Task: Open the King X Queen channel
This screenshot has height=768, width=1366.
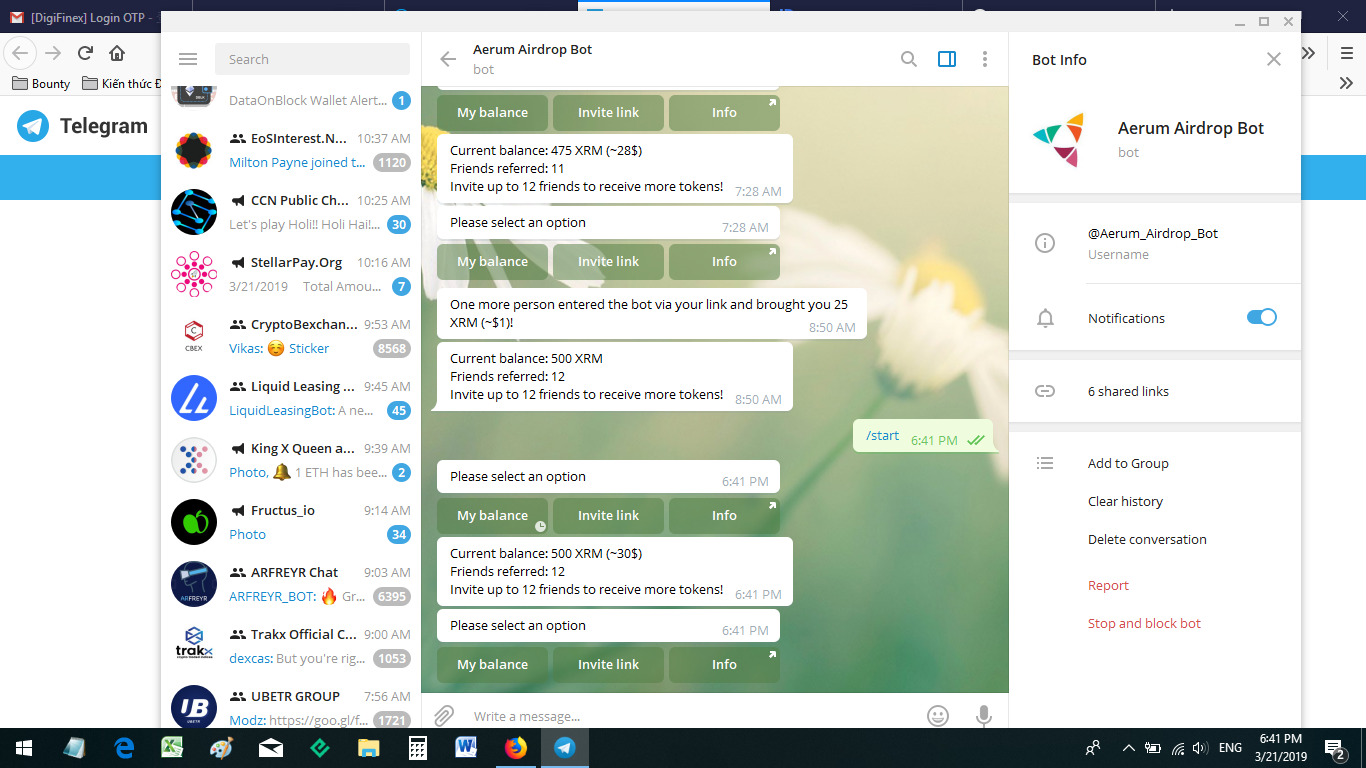Action: [289, 460]
